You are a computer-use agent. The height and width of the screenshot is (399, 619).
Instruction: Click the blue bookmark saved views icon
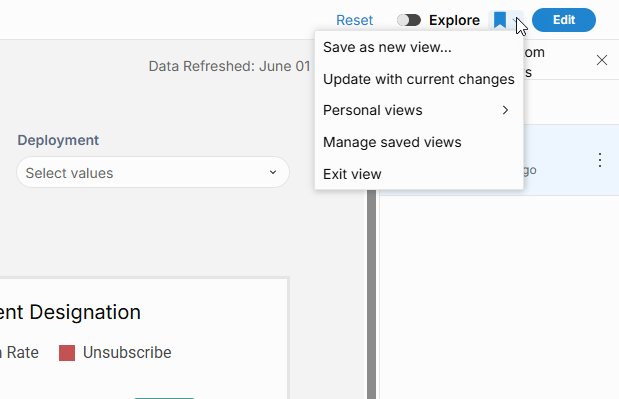click(x=500, y=20)
